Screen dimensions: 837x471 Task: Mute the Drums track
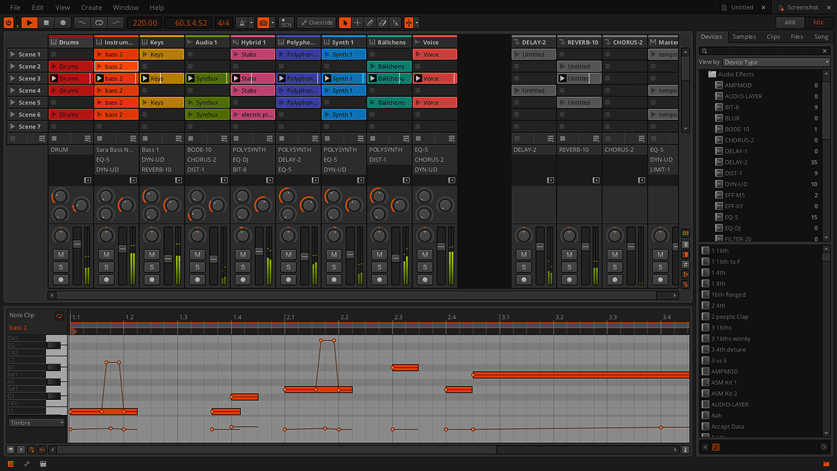click(61, 255)
